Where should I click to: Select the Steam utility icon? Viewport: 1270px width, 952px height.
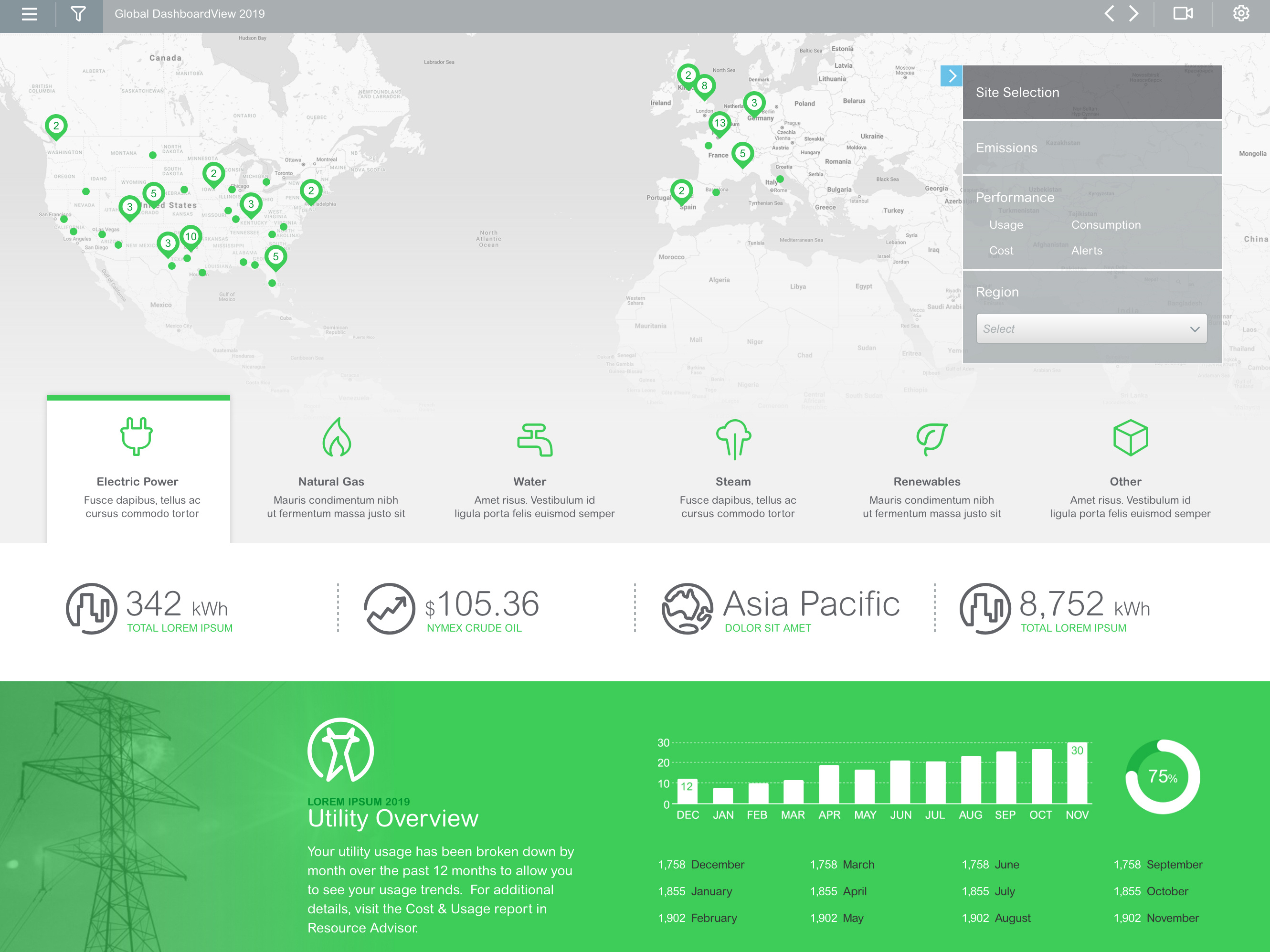[x=733, y=439]
